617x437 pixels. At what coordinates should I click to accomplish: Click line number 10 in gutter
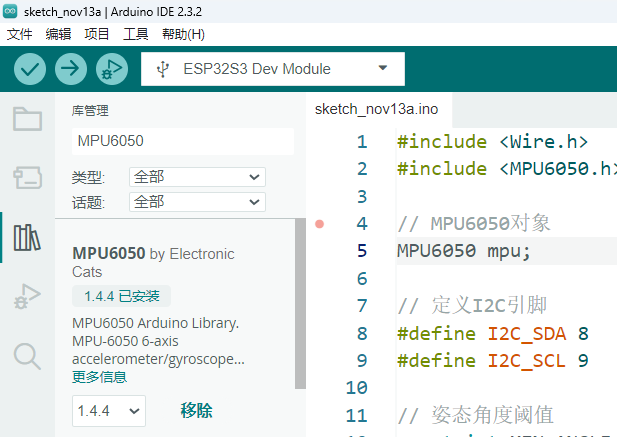click(357, 388)
